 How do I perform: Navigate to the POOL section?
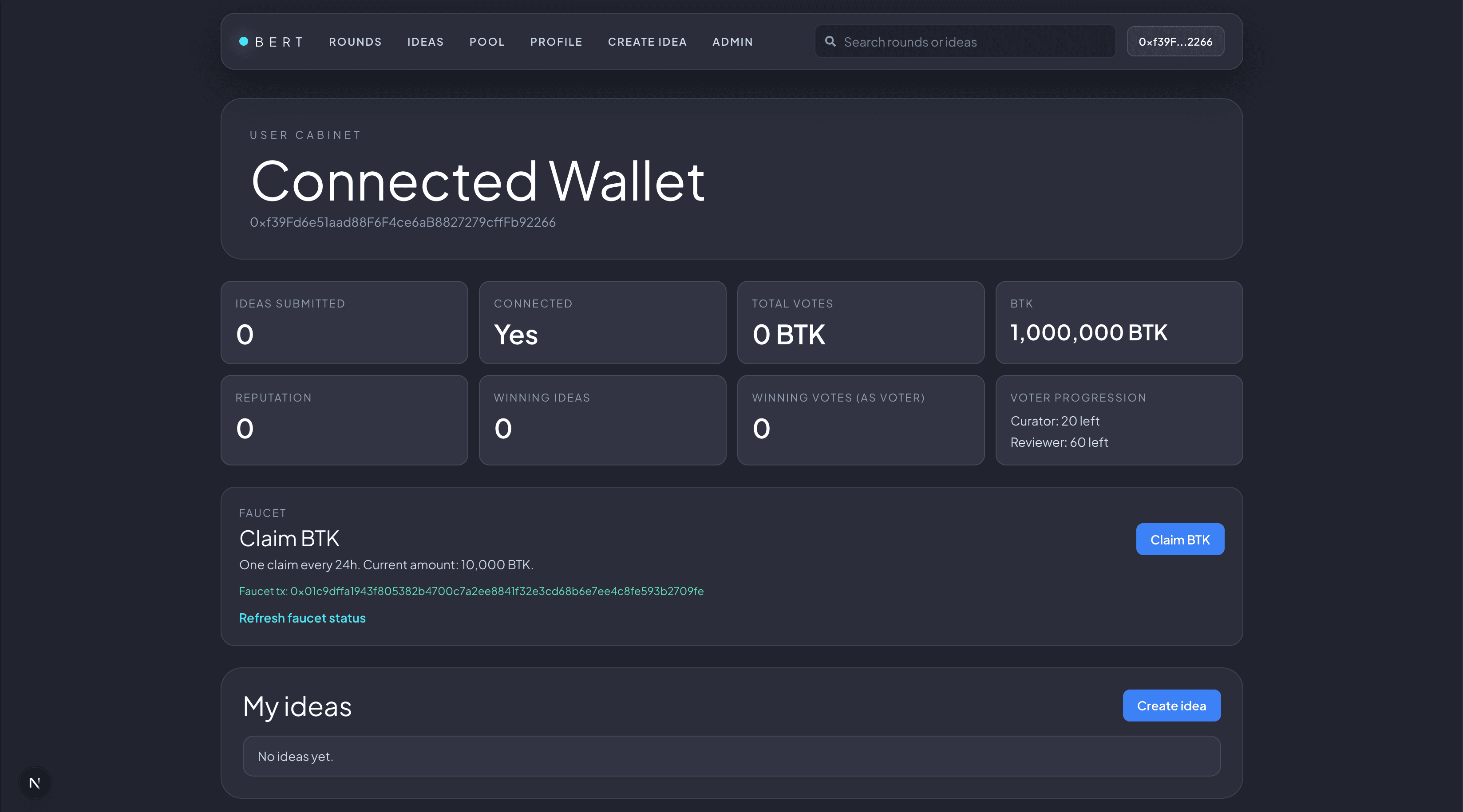click(x=487, y=41)
